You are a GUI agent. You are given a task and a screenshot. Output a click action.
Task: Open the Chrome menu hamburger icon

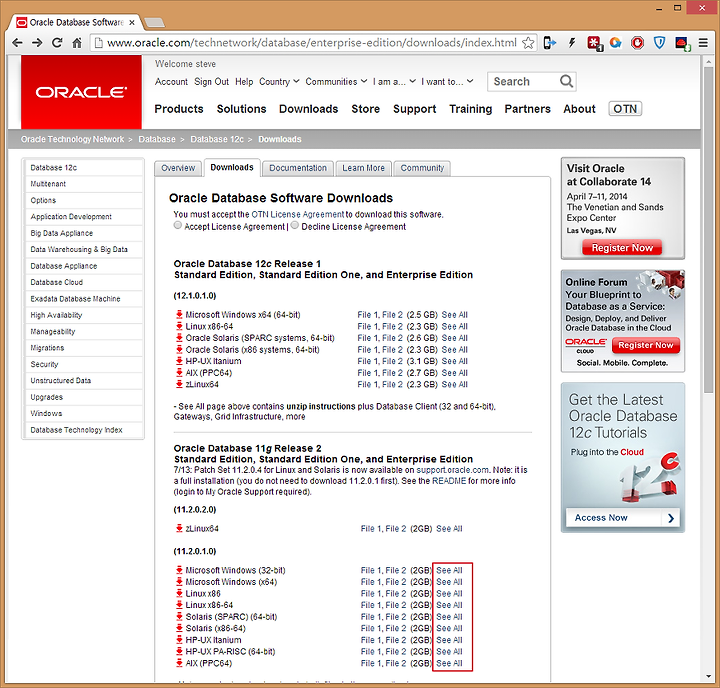click(x=703, y=43)
